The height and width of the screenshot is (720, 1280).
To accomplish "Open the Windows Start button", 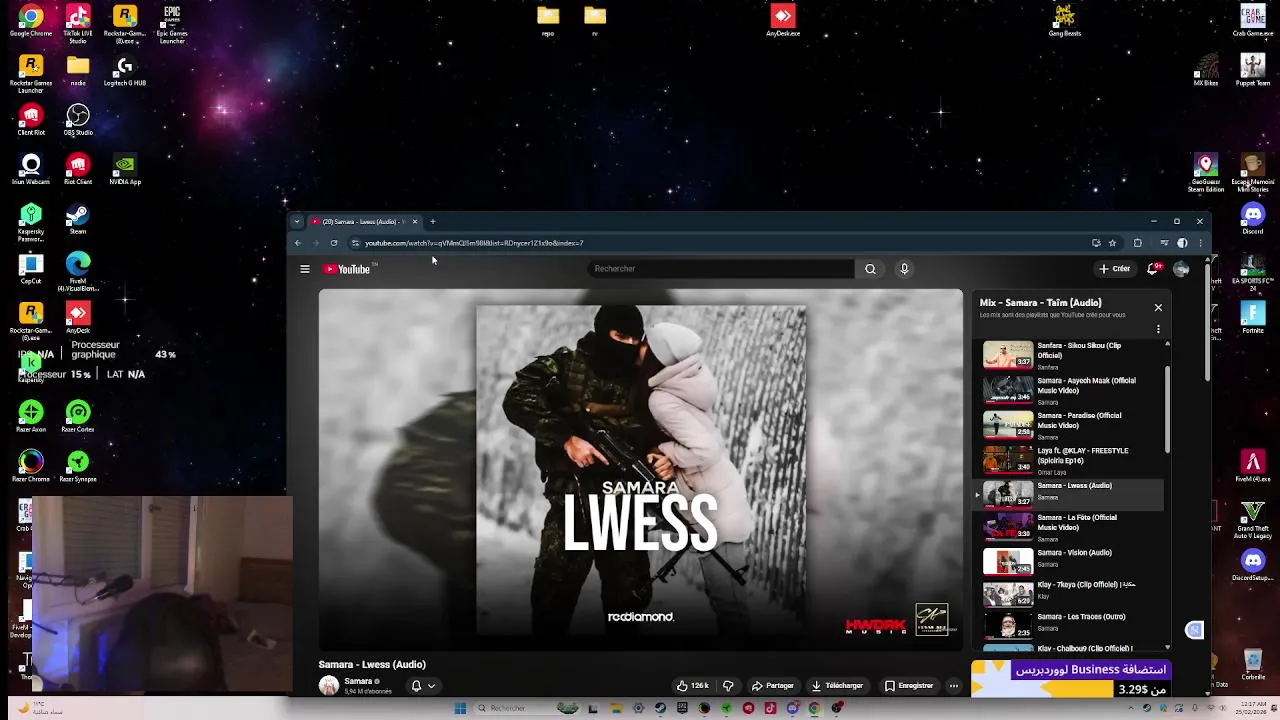I will (x=460, y=708).
